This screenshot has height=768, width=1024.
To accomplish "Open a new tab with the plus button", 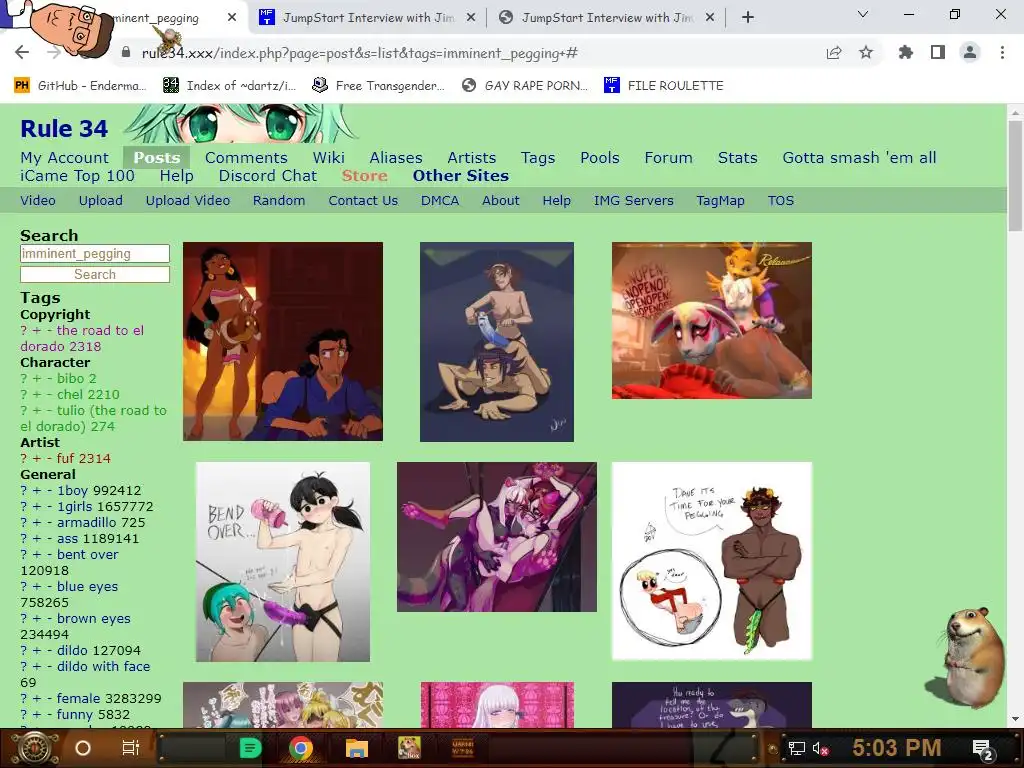I will point(748,18).
